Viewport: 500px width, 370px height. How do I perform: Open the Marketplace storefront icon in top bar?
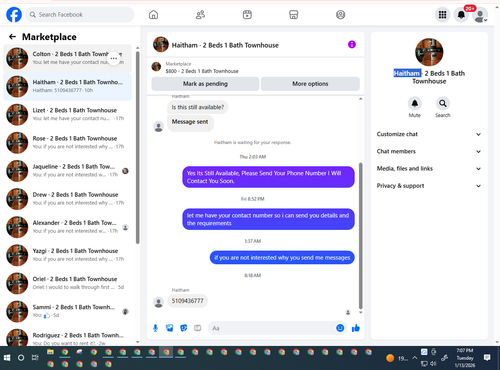click(294, 15)
